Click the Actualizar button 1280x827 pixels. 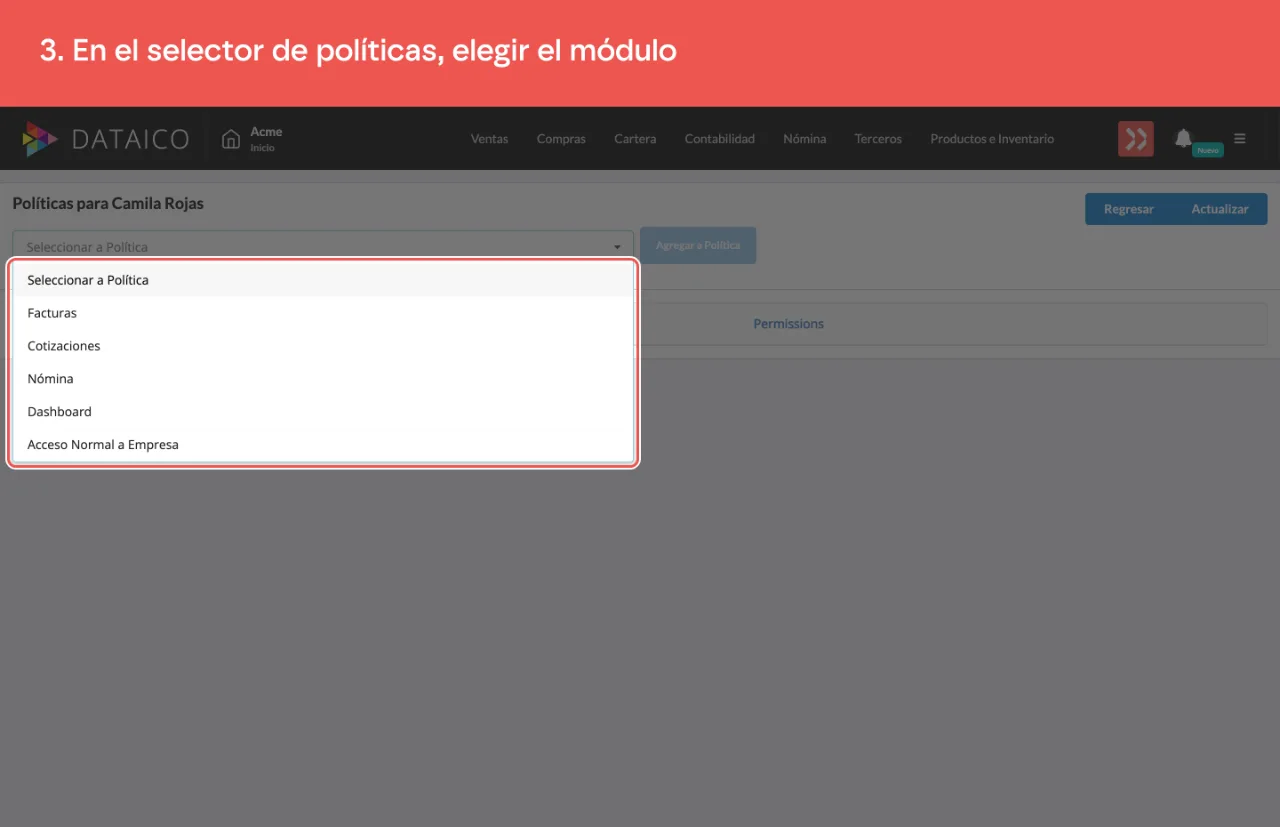(x=1220, y=209)
